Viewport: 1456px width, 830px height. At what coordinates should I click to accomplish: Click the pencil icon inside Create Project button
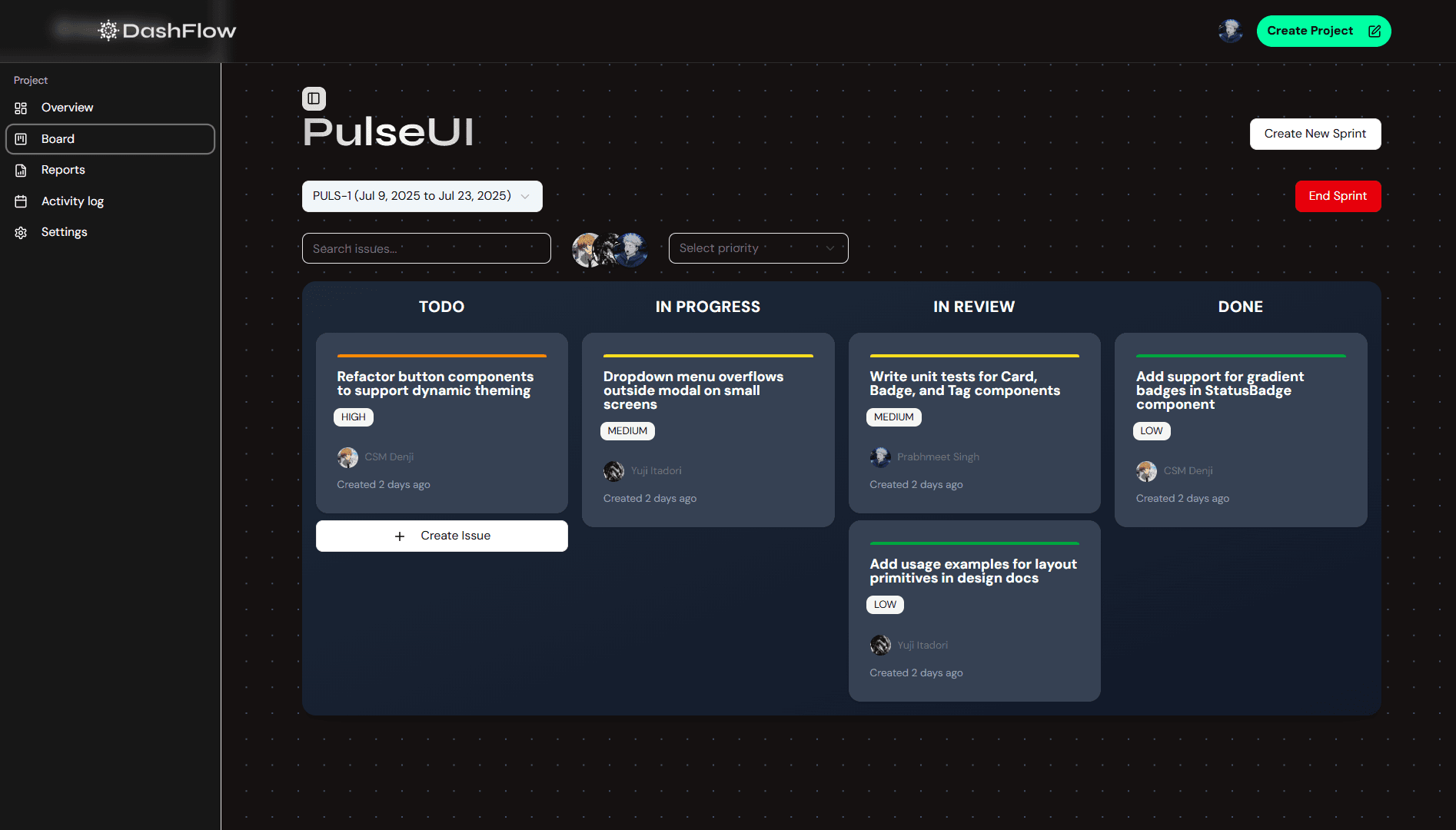[x=1374, y=31]
